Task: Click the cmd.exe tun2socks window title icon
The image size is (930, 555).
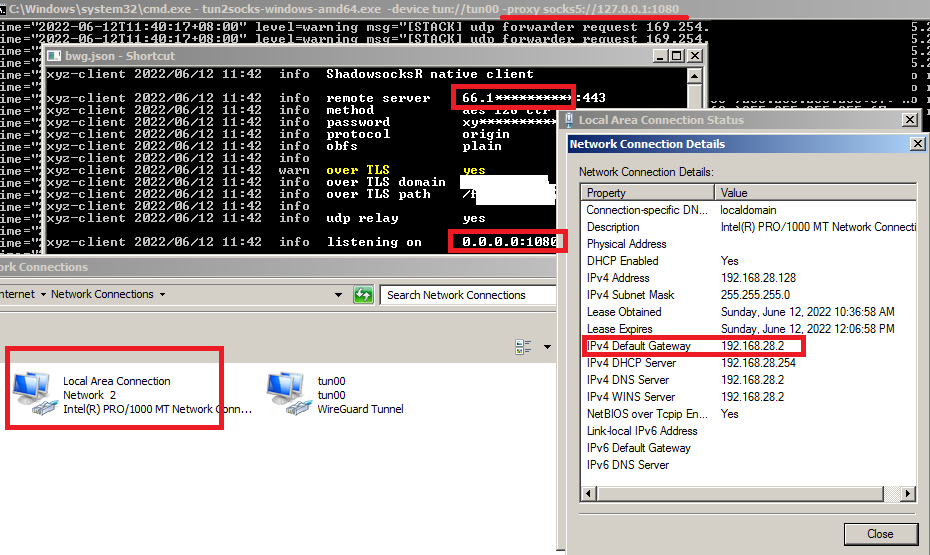Action: [x=3, y=9]
